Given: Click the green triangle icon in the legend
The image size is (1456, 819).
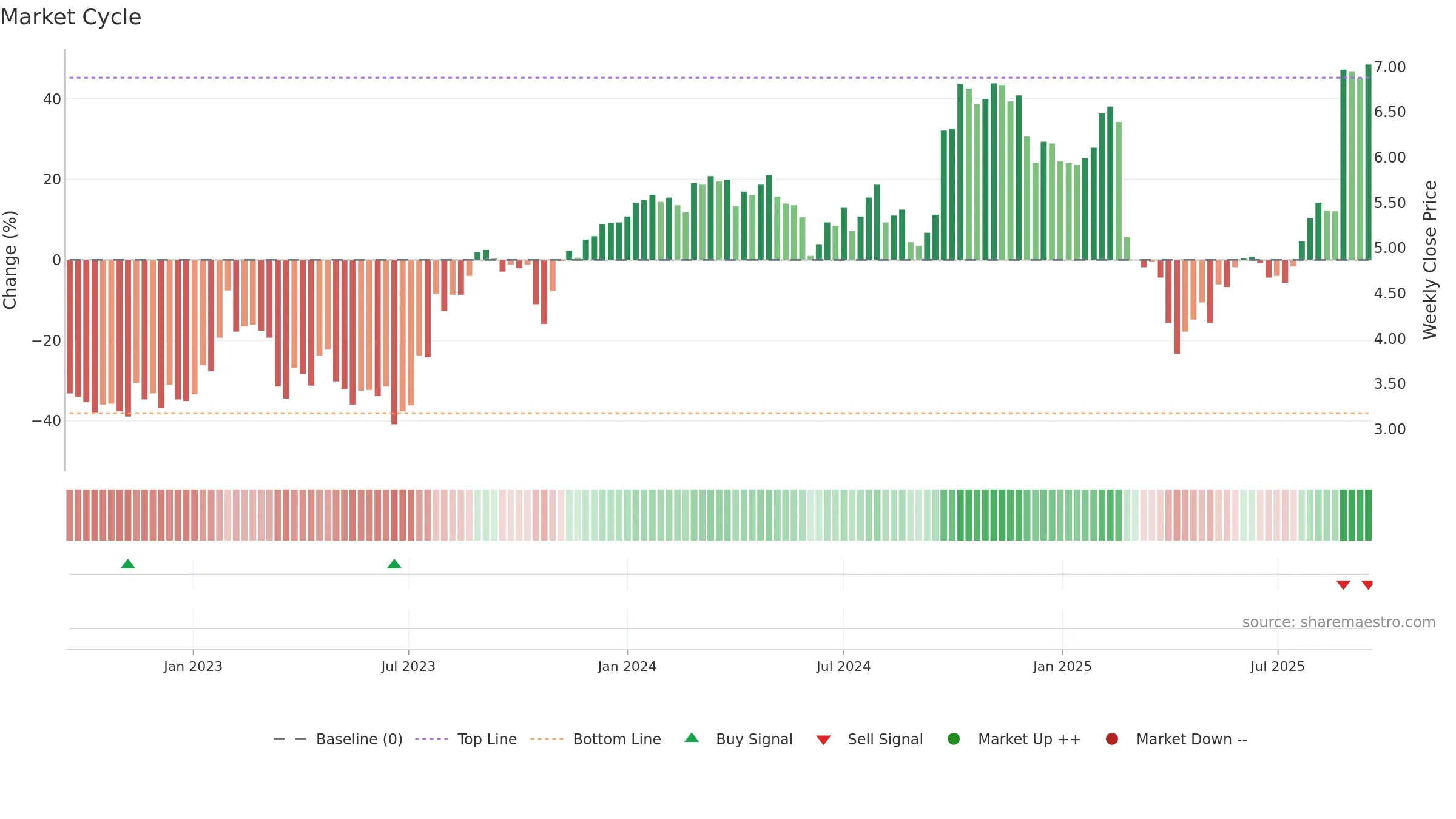Looking at the screenshot, I should [692, 738].
